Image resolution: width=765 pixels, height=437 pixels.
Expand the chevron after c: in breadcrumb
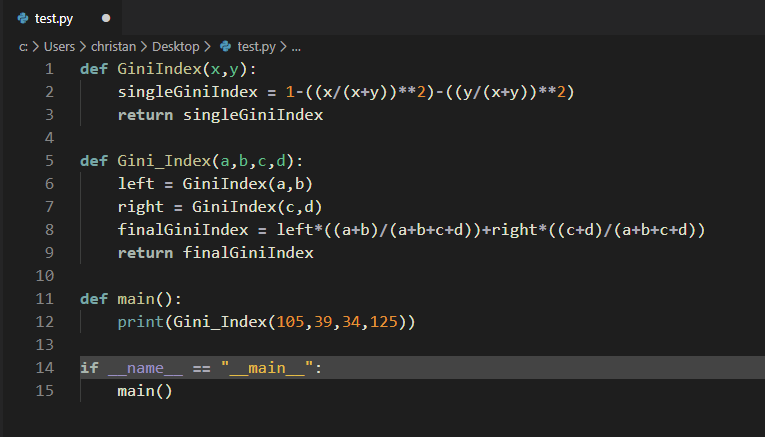click(x=36, y=47)
